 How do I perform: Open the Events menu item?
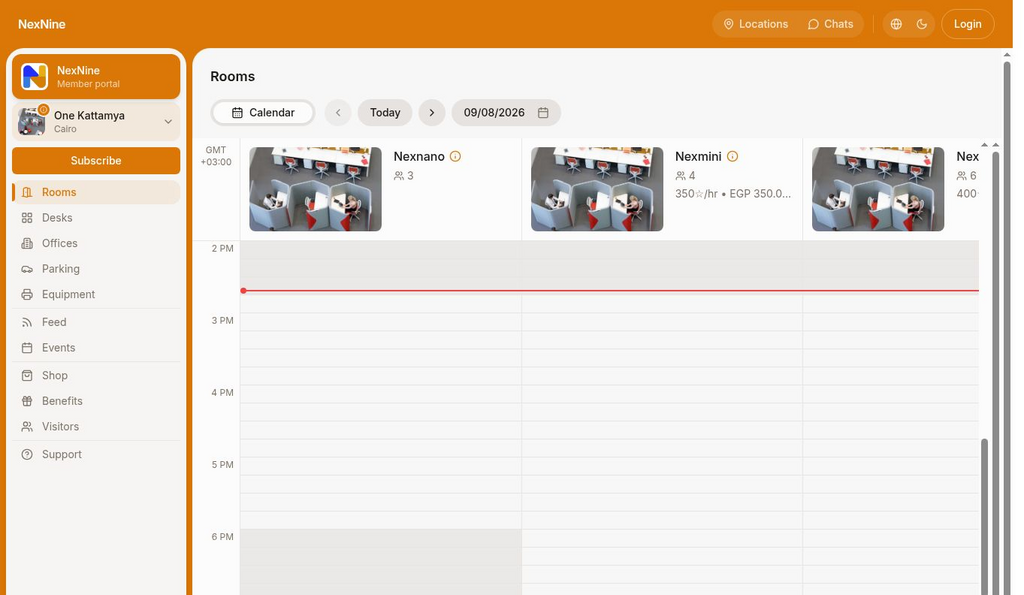pyautogui.click(x=96, y=347)
